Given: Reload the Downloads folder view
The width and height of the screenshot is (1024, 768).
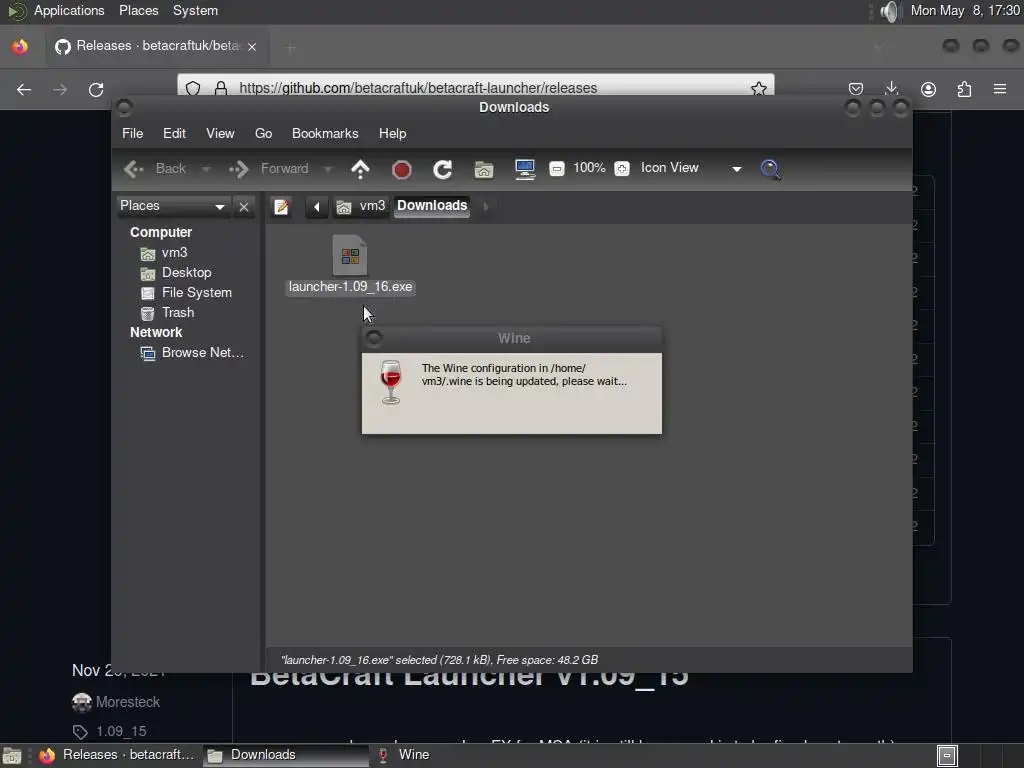Looking at the screenshot, I should 443,170.
